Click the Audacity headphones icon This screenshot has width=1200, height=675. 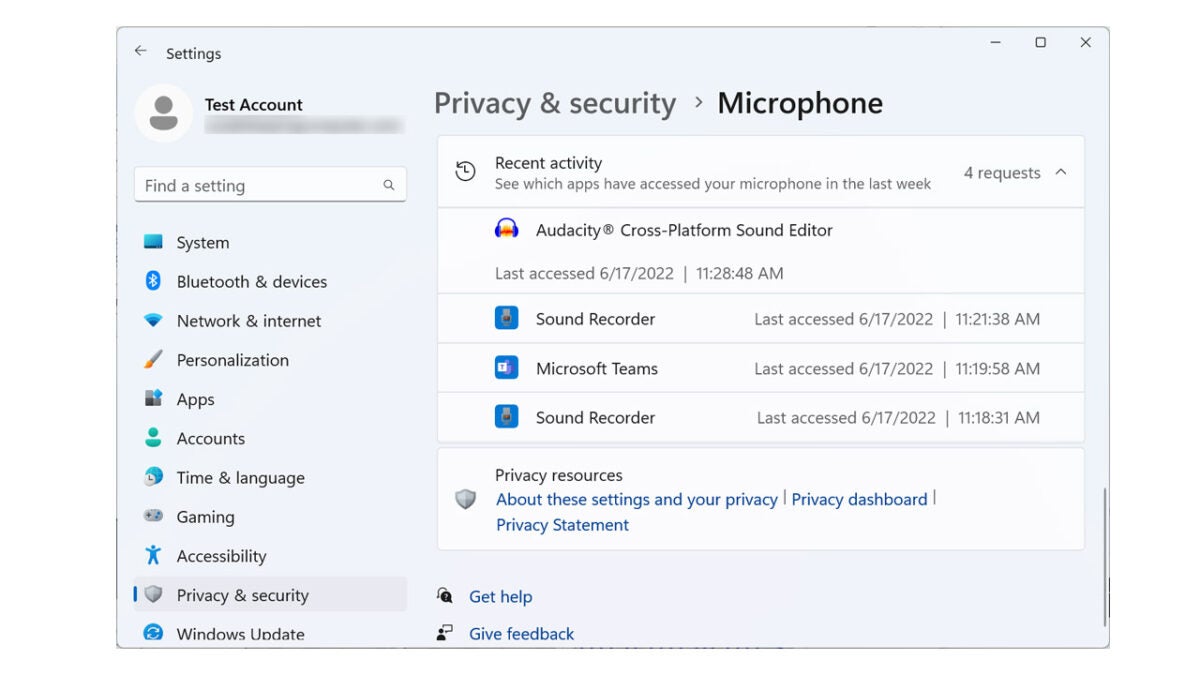point(507,229)
